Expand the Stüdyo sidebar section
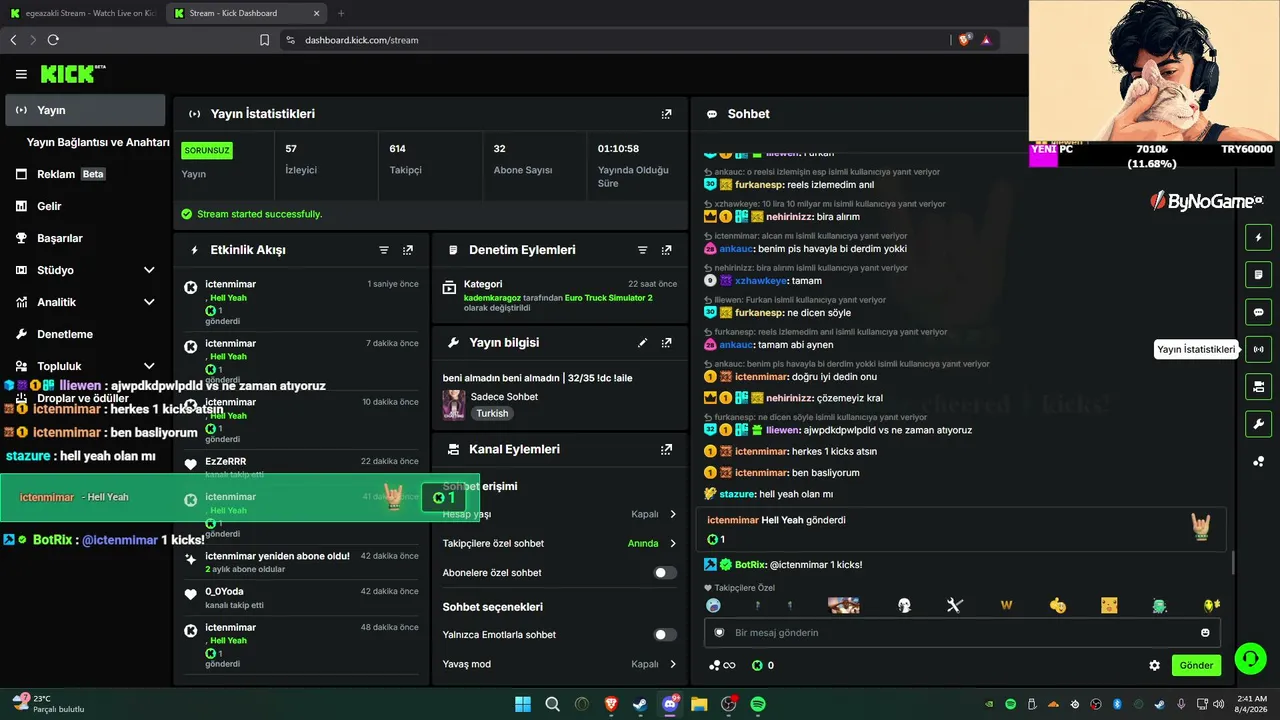The width and height of the screenshot is (1280, 720). (x=149, y=270)
